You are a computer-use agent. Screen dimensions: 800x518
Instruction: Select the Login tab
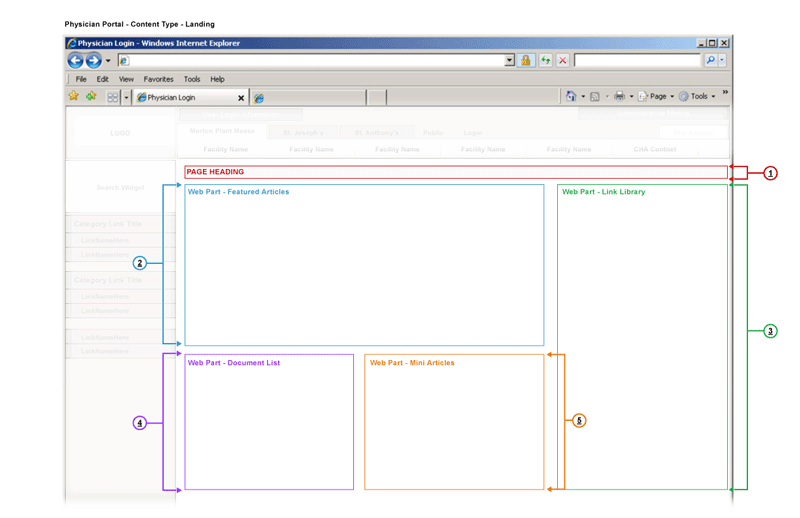click(x=472, y=133)
